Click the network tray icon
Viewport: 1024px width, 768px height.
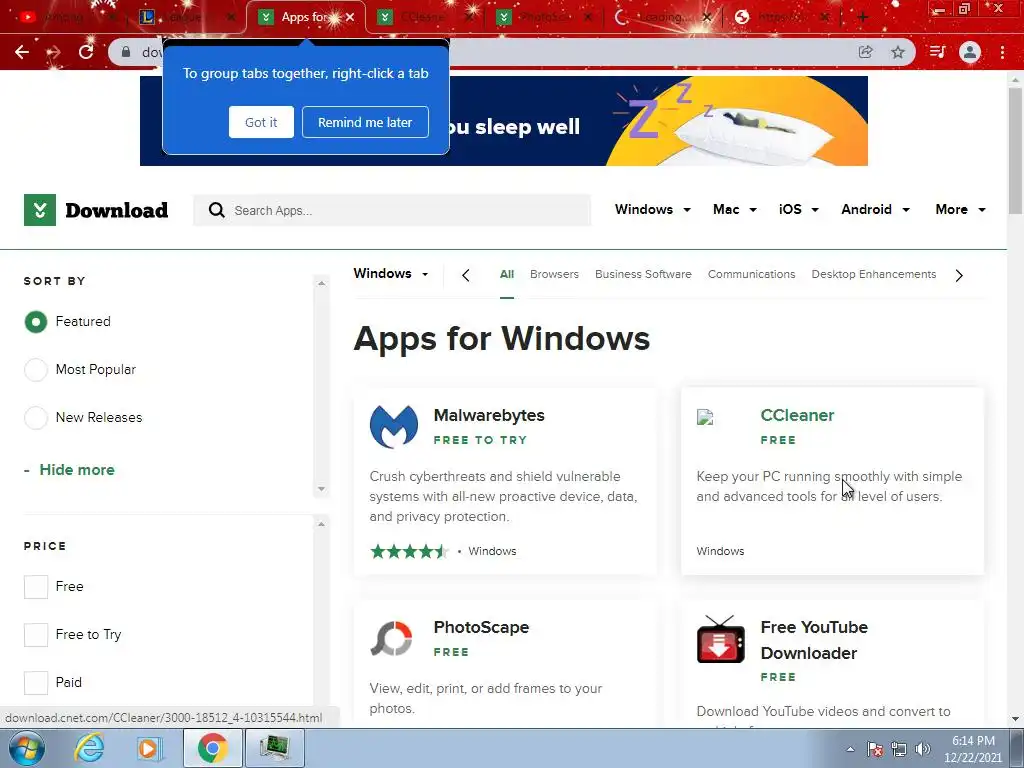tap(899, 749)
